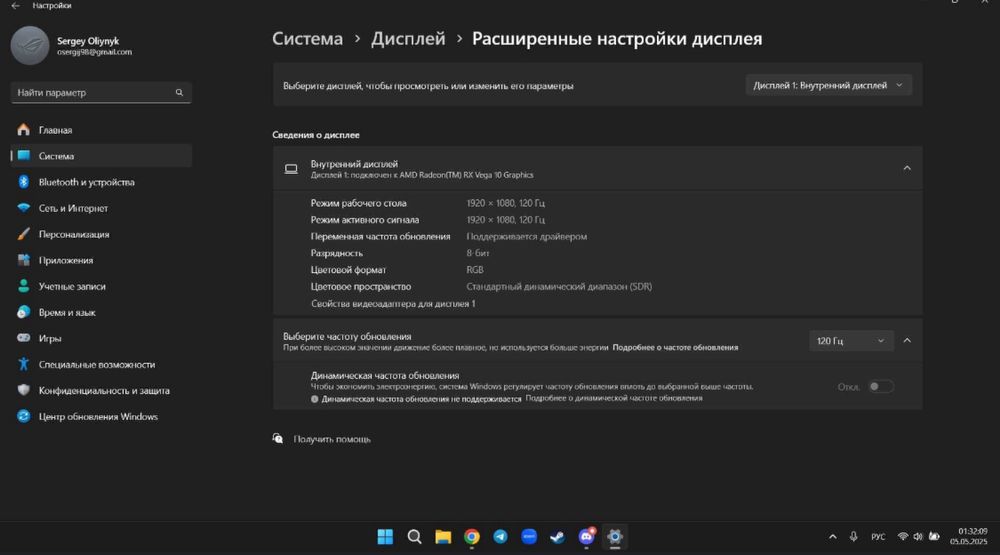Select the '1920 × 1080, 120 Гц' desktop mode value
The height and width of the screenshot is (555, 1000).
[x=505, y=204]
